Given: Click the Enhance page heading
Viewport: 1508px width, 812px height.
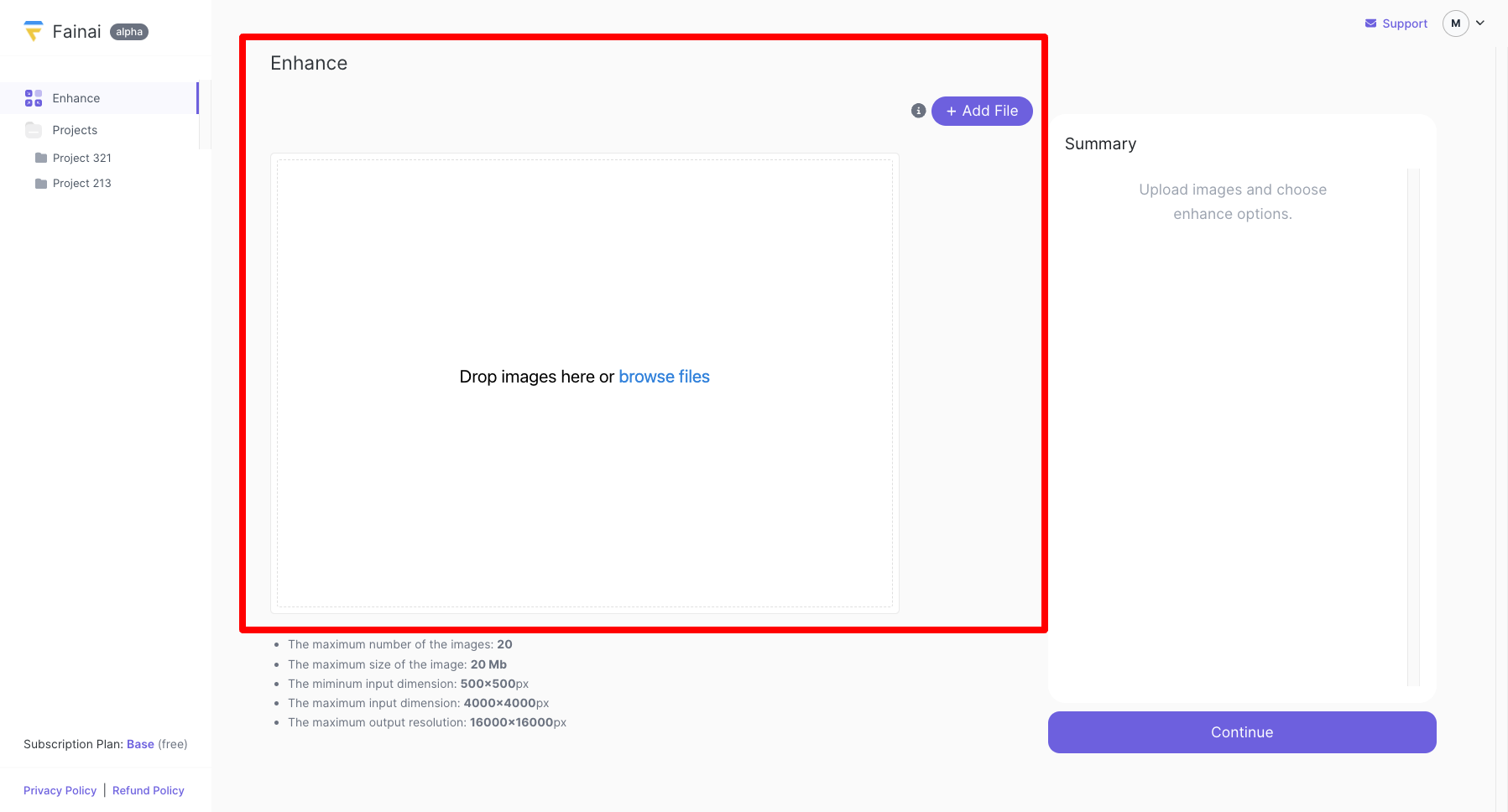Looking at the screenshot, I should tap(309, 63).
